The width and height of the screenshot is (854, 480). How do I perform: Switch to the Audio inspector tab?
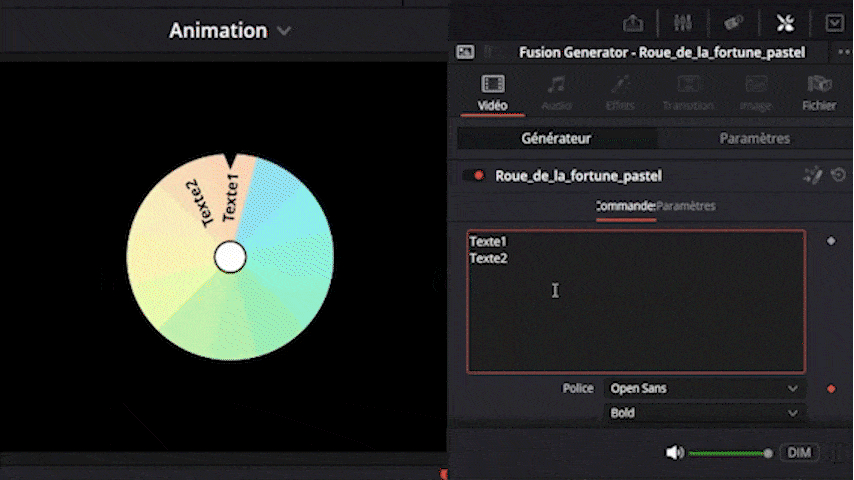point(556,93)
